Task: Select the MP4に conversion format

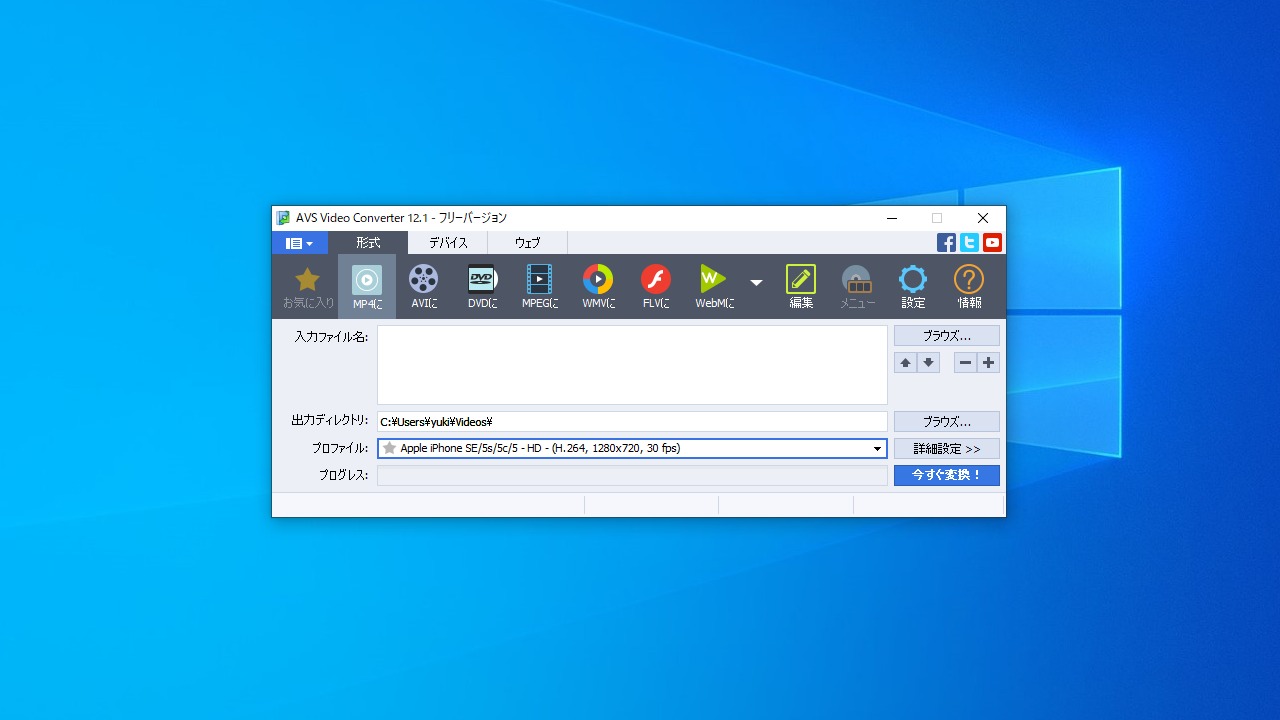Action: (x=367, y=287)
